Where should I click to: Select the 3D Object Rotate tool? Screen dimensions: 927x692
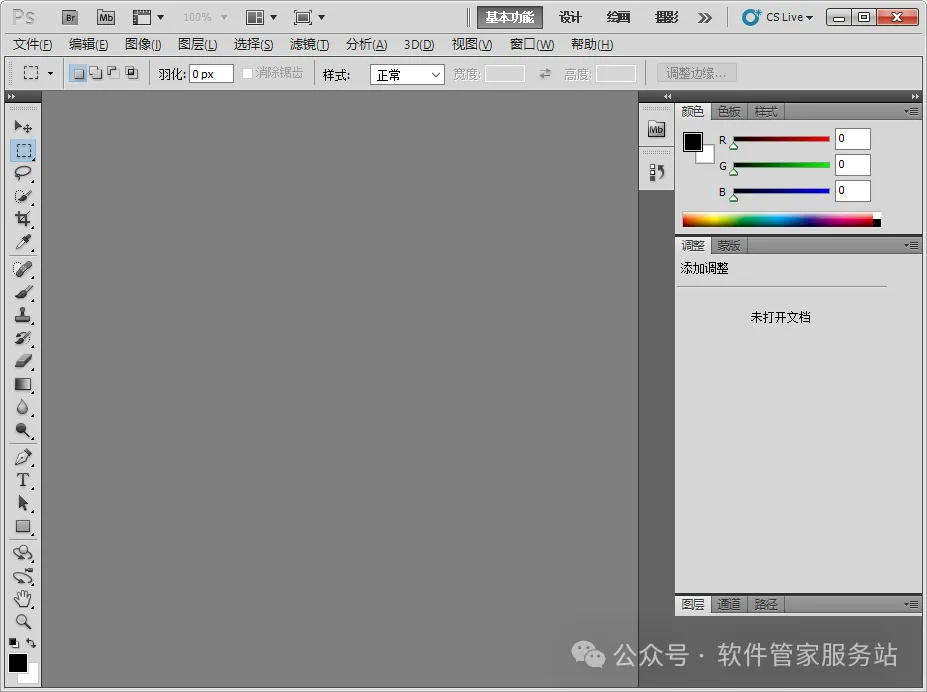coord(23,553)
